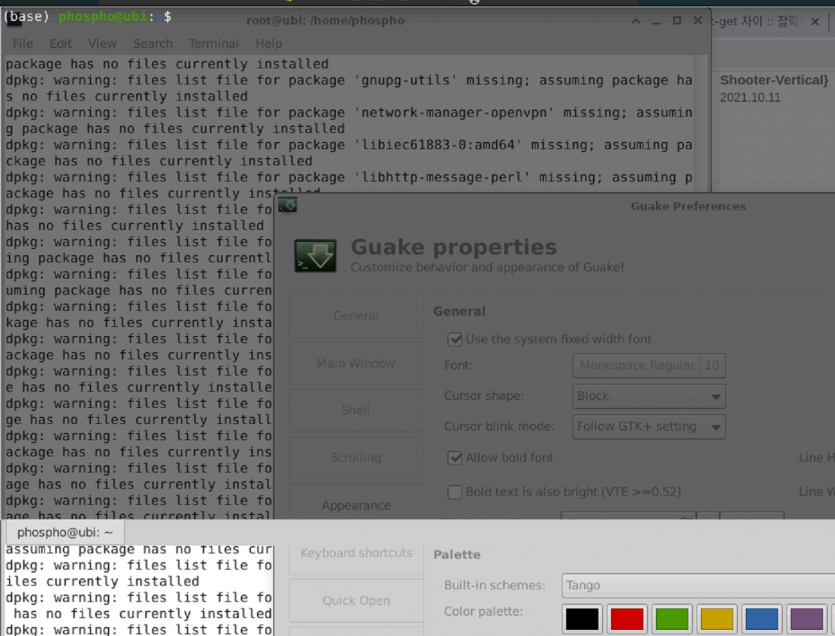Viewport: 835px width, 636px height.
Task: Open the Cursor shape Block dropdown
Action: pos(649,396)
